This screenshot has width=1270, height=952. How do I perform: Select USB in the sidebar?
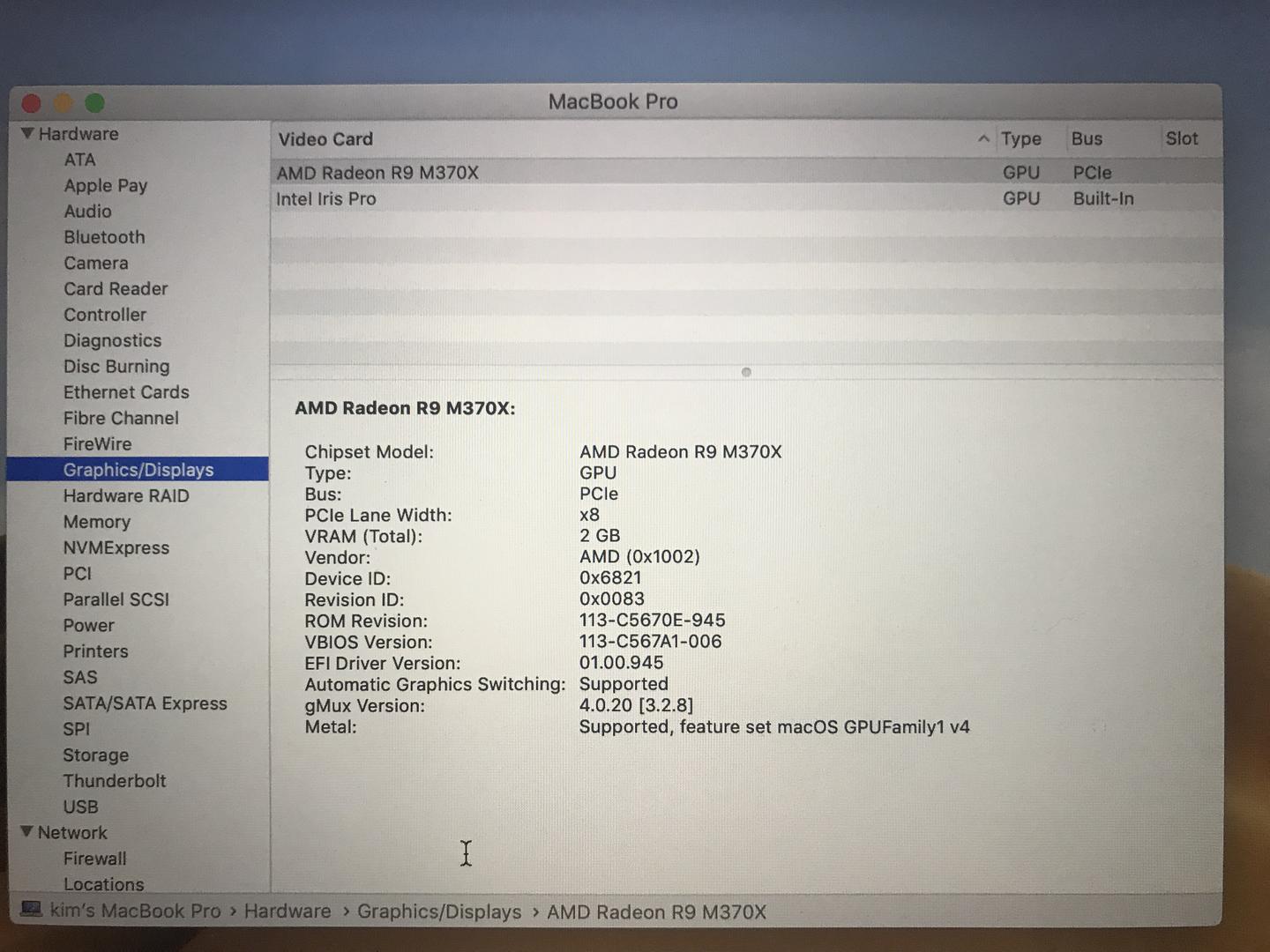80,807
